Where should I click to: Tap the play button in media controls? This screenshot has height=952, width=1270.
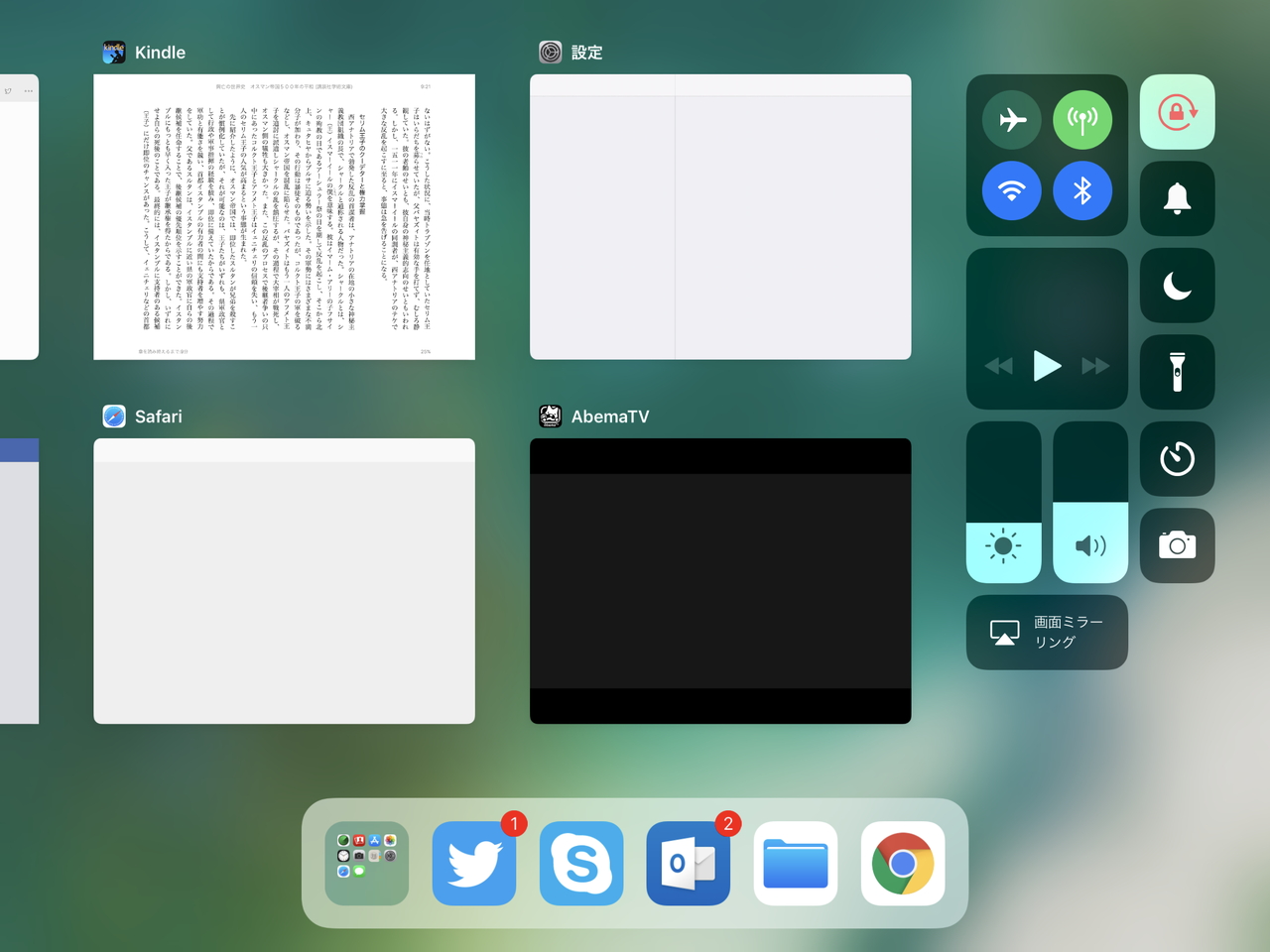point(1047,366)
